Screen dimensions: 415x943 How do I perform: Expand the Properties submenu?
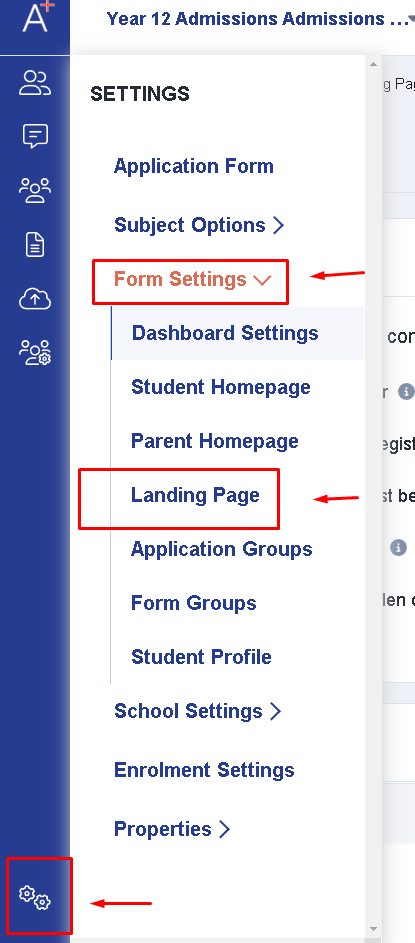coord(172,829)
